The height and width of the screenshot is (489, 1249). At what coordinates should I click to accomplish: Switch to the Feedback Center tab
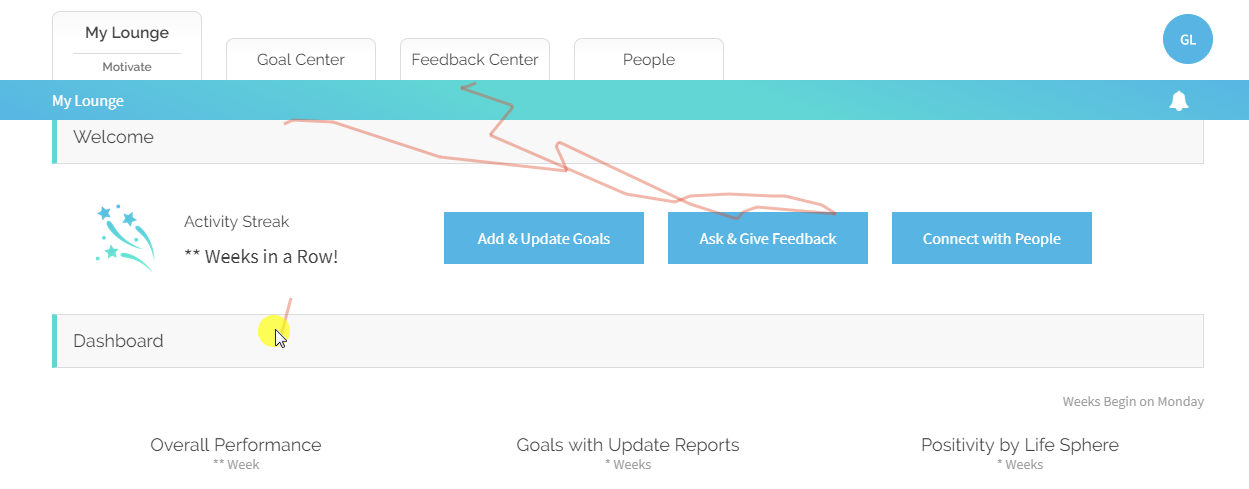point(475,59)
